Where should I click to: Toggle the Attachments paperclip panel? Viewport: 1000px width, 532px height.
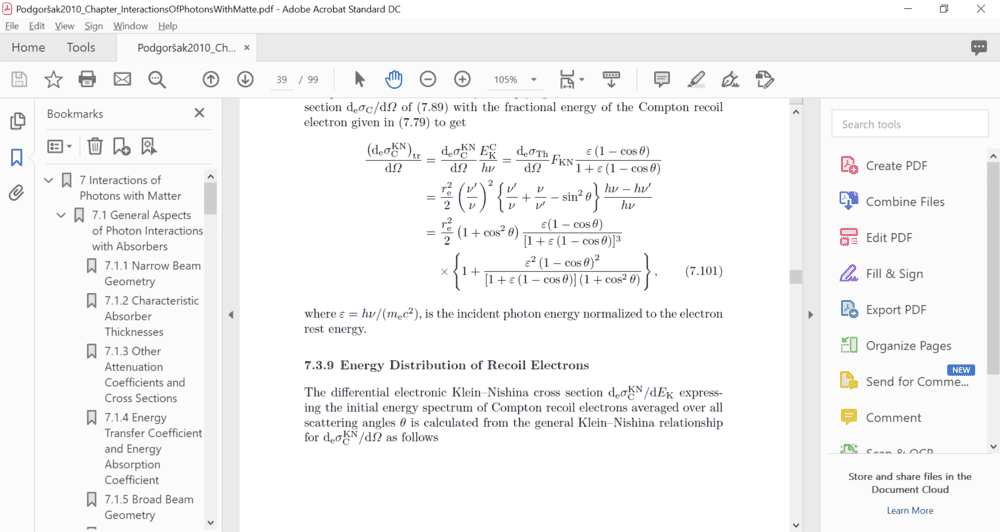pos(17,193)
